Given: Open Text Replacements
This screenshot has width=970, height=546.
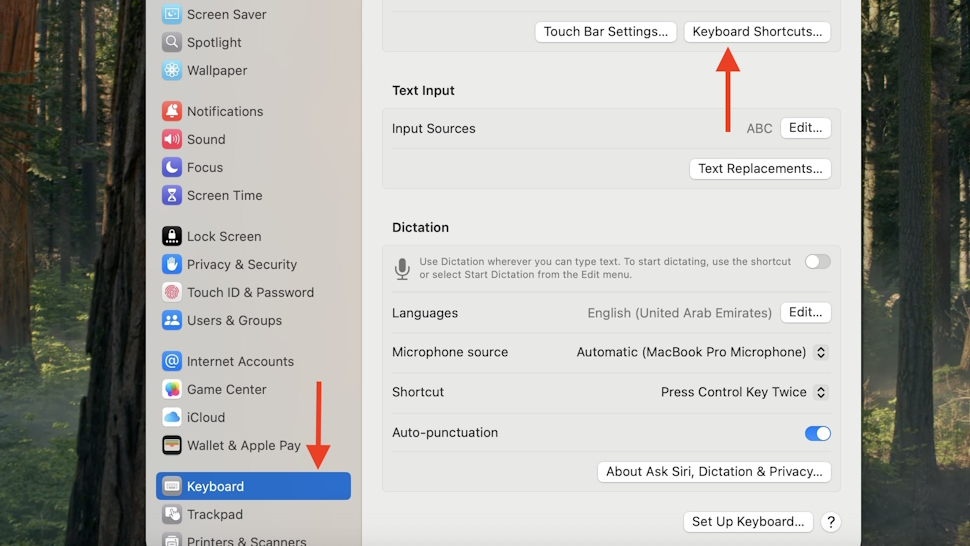Looking at the screenshot, I should click(x=760, y=169).
